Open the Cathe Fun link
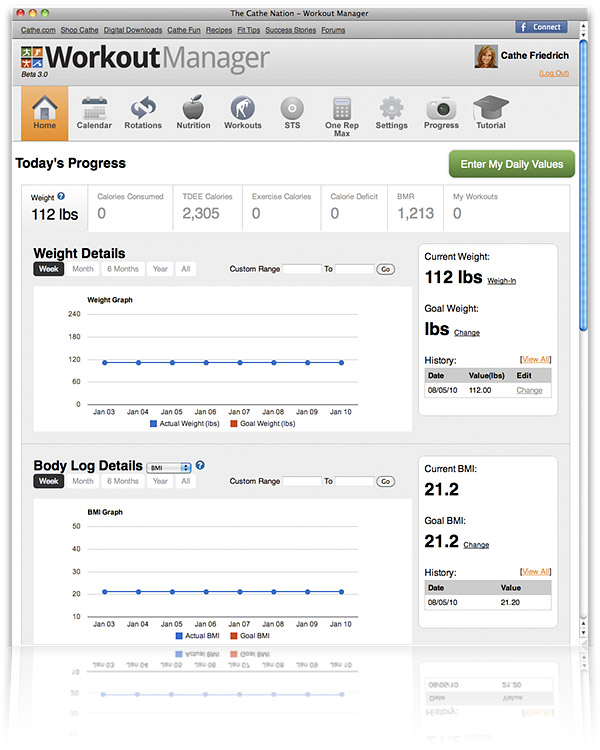This screenshot has height=750, width=600. coord(184,30)
